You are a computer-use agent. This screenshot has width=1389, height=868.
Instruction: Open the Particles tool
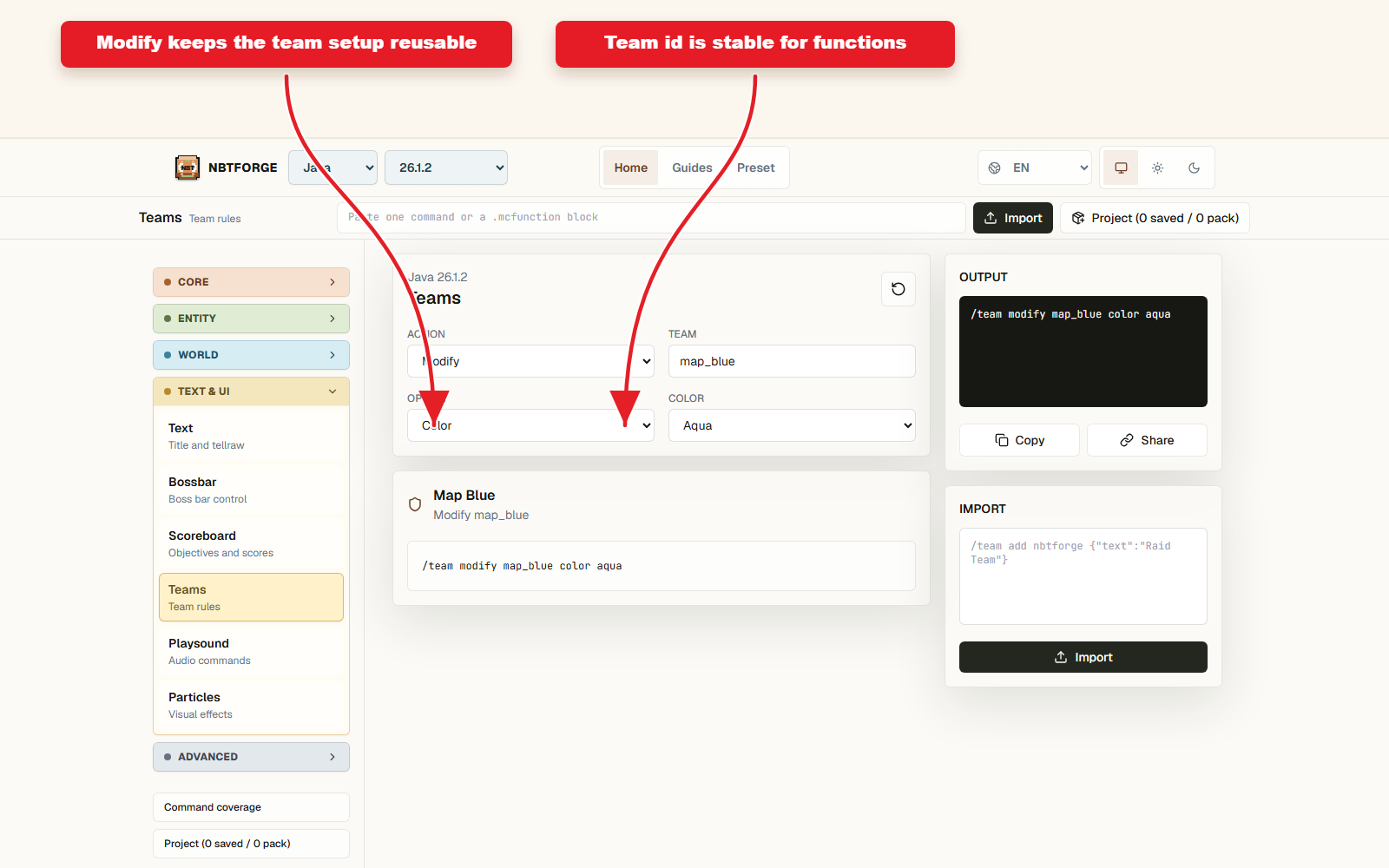coord(251,705)
